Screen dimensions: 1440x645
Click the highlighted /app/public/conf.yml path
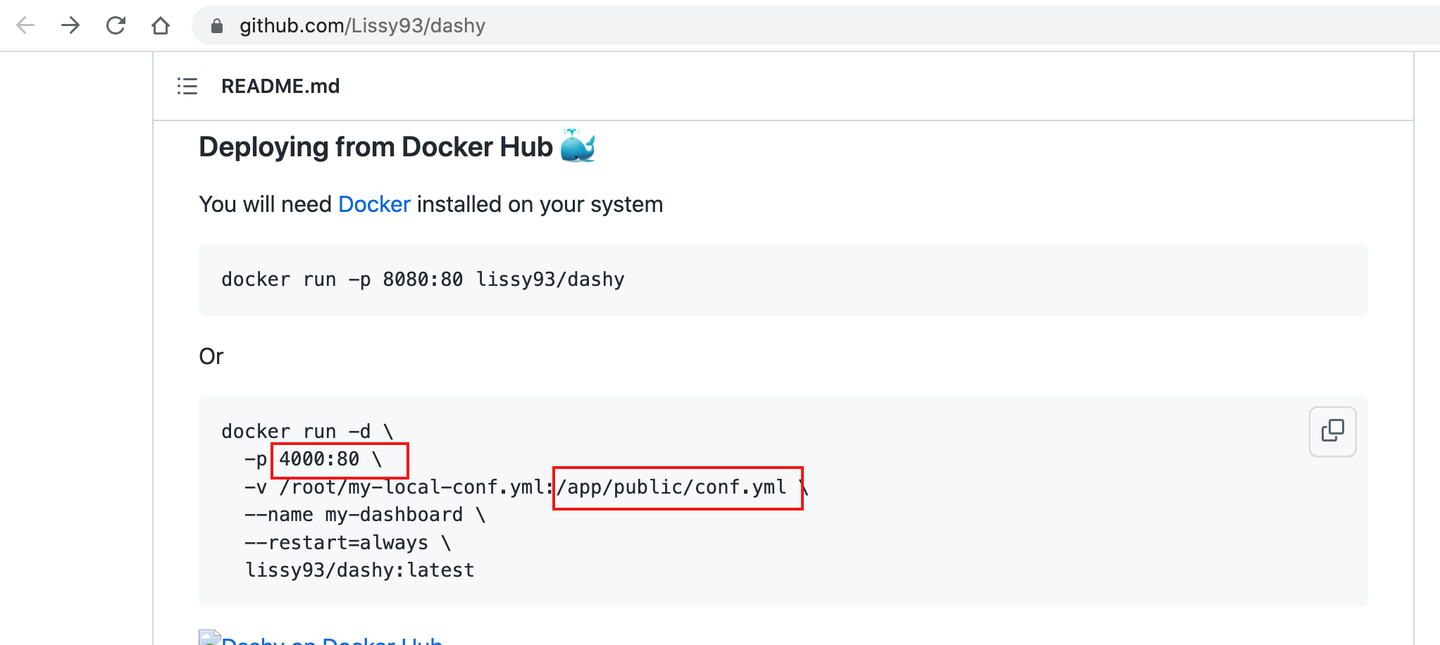pos(676,488)
